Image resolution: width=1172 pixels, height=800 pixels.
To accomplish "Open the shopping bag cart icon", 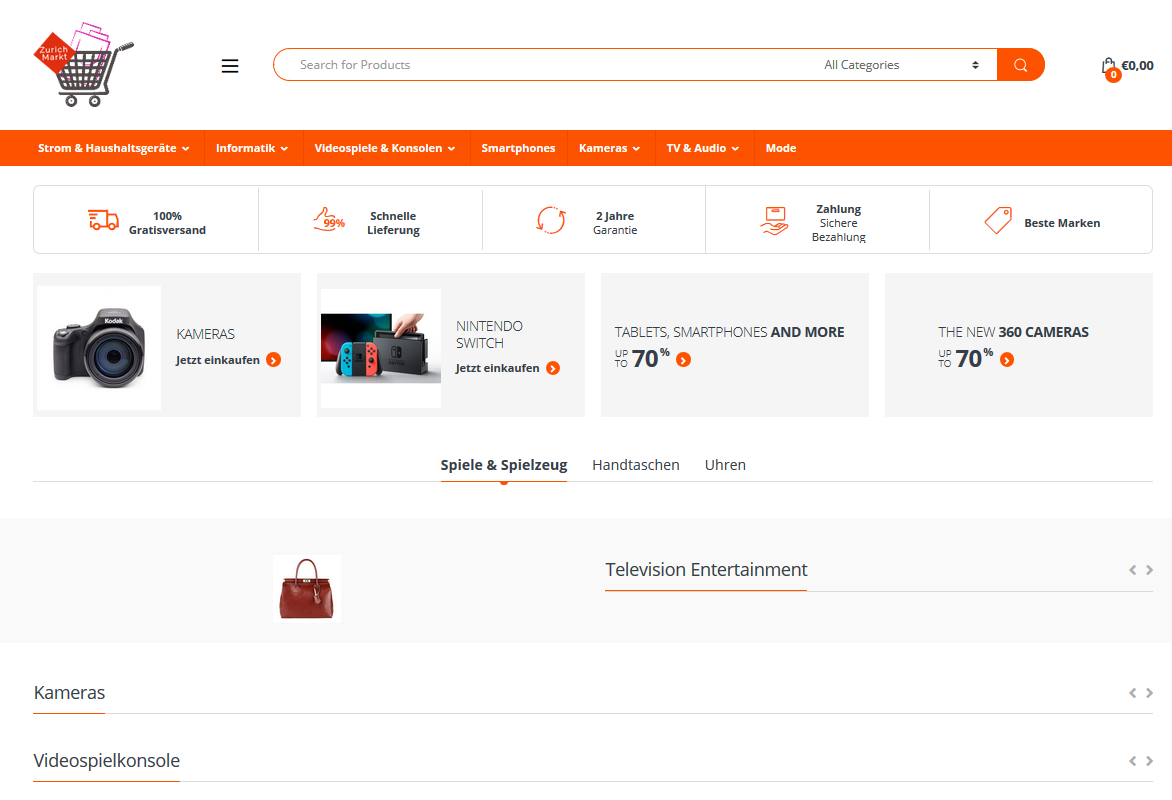I will click(x=1109, y=67).
